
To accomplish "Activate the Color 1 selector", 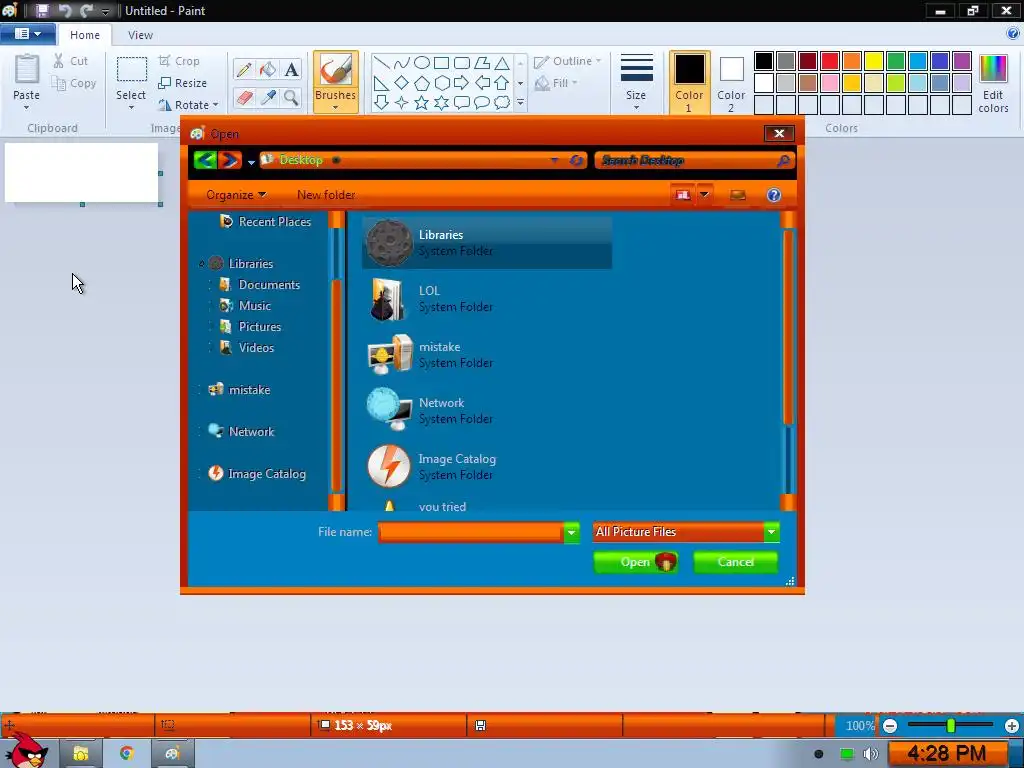I will [x=689, y=82].
